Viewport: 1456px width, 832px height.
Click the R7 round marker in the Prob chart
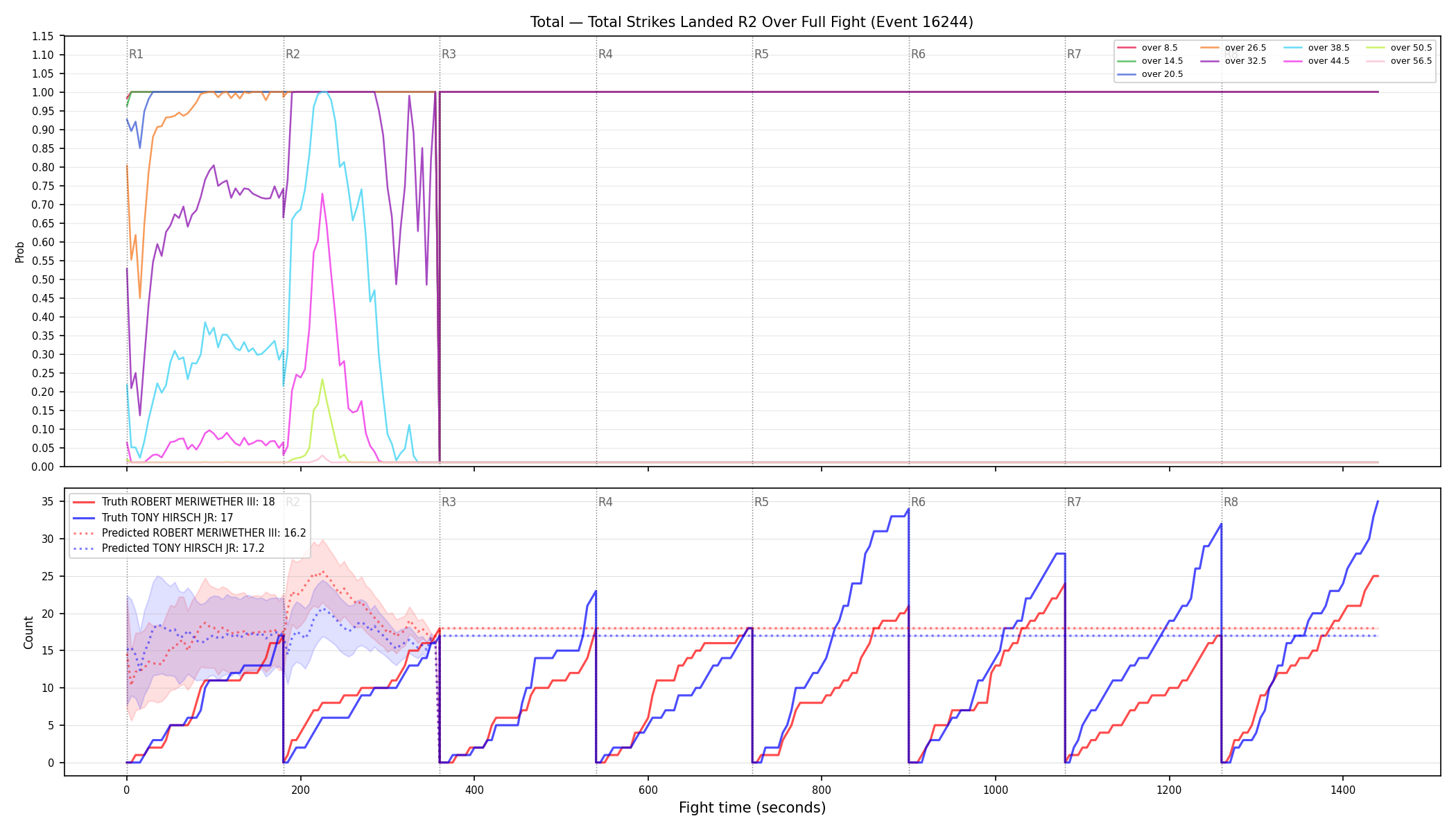(x=1074, y=54)
